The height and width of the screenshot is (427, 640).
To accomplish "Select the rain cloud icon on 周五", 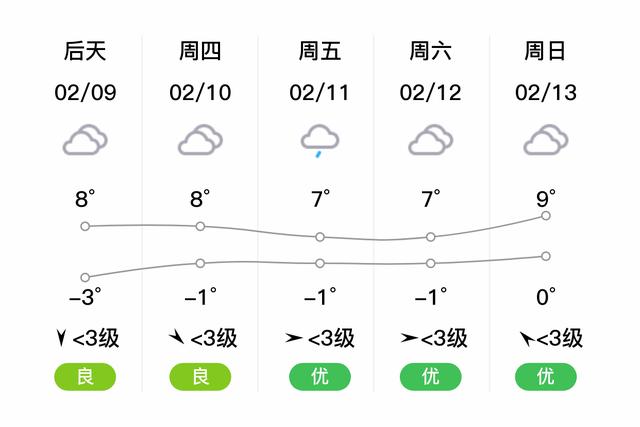I will click(320, 141).
